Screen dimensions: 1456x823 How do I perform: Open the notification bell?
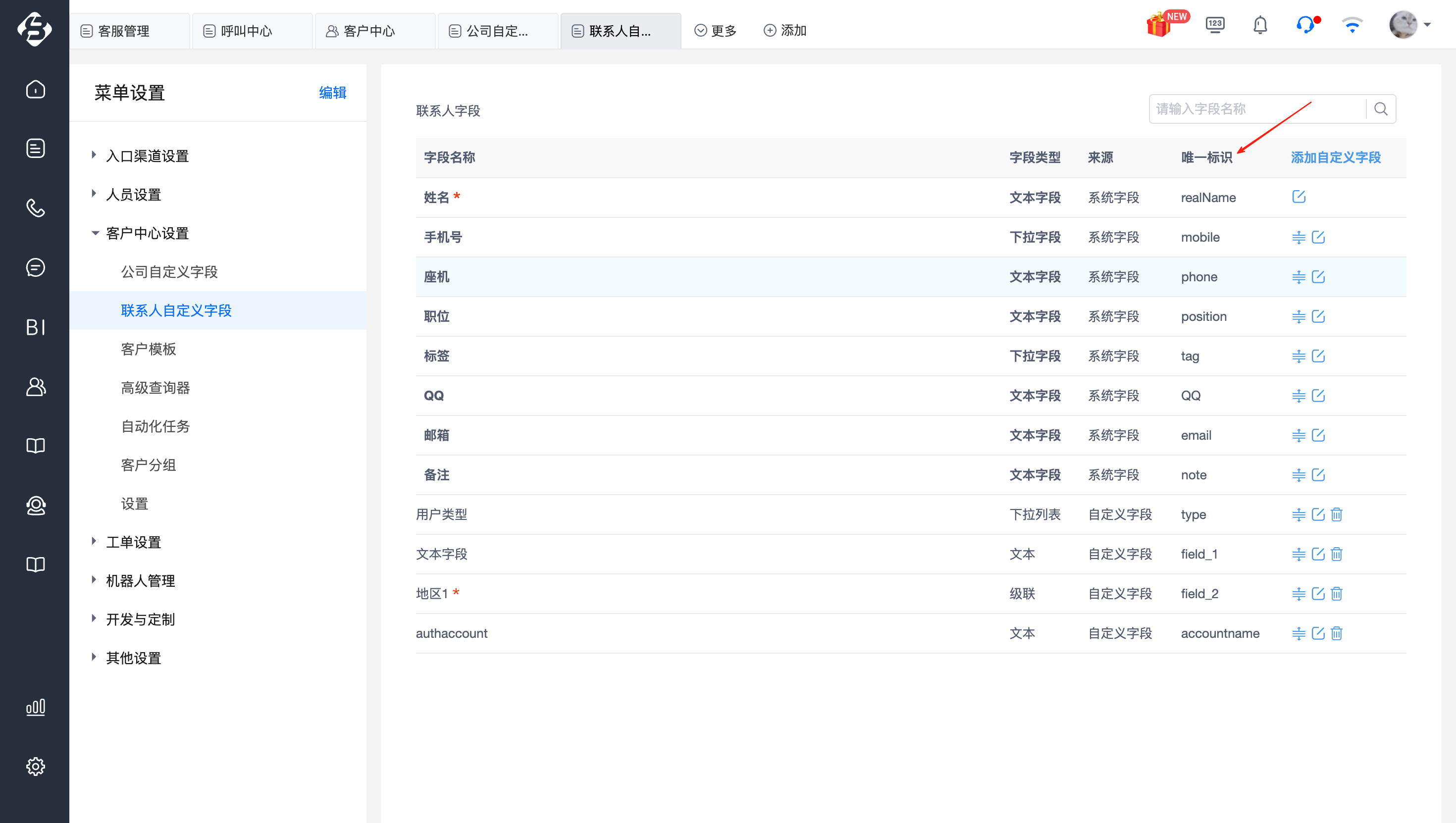(1260, 25)
